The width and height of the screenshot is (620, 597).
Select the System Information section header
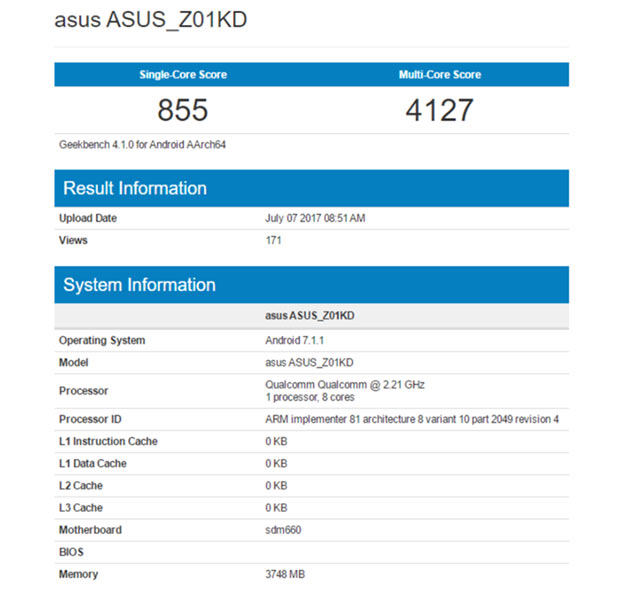click(x=139, y=285)
